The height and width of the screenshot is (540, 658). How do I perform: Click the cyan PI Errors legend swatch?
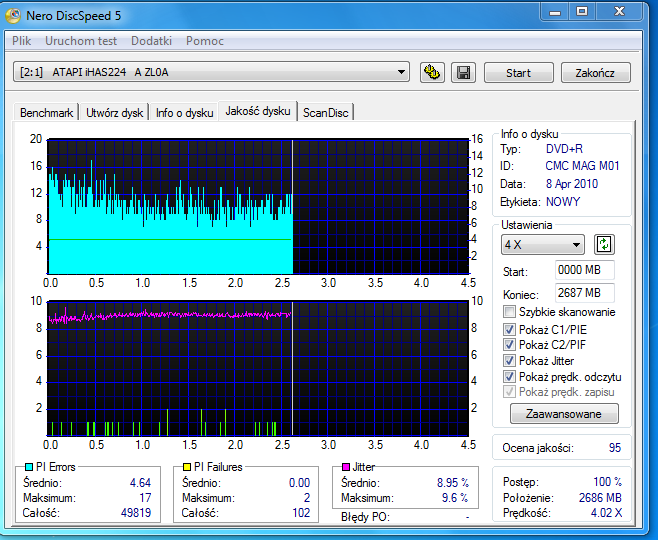point(29,467)
